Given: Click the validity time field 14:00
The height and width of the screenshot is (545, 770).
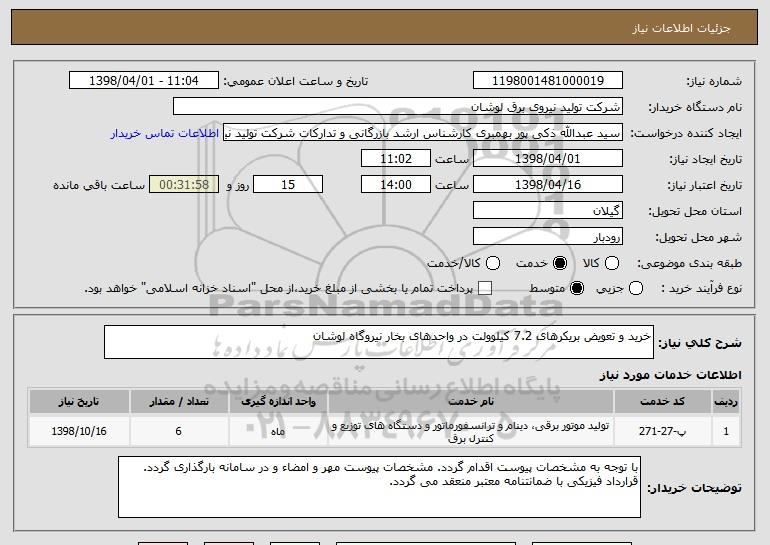Looking at the screenshot, I should pyautogui.click(x=396, y=185).
